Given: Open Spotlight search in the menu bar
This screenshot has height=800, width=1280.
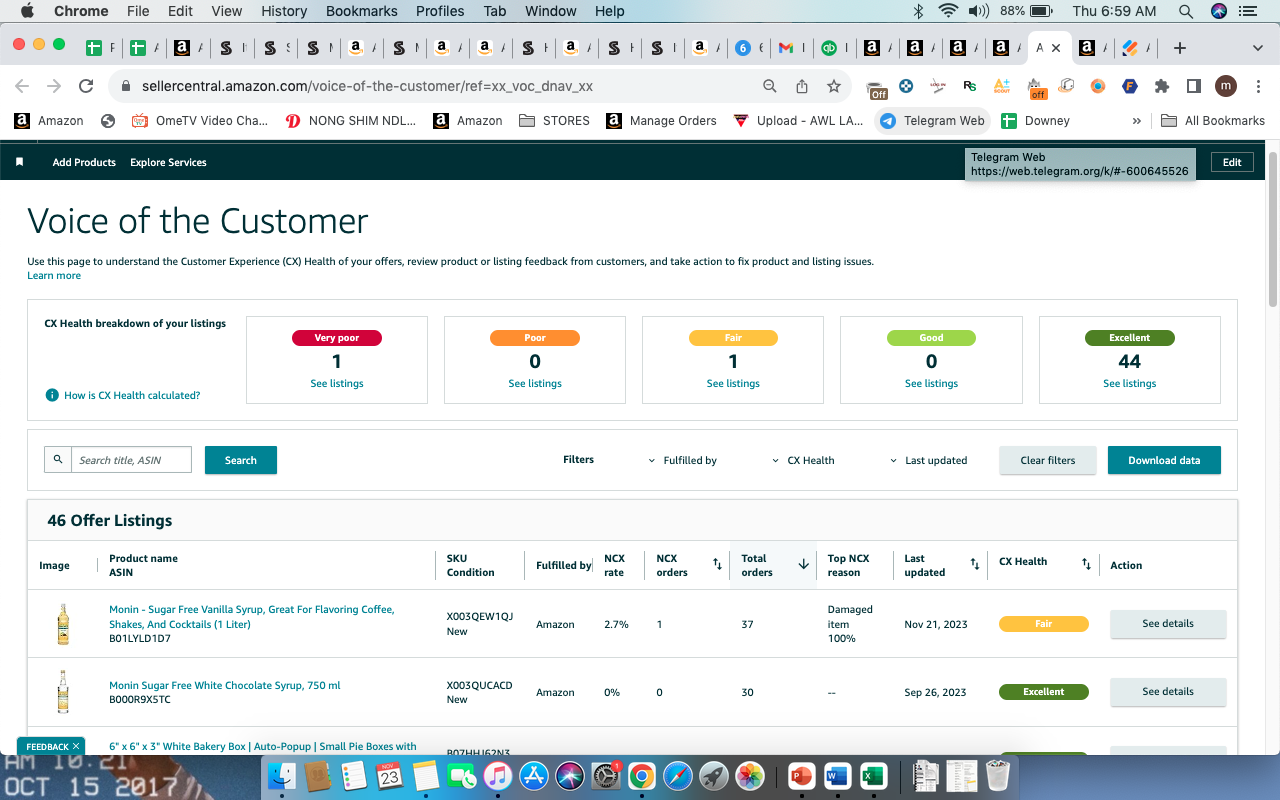Looking at the screenshot, I should pyautogui.click(x=1185, y=11).
